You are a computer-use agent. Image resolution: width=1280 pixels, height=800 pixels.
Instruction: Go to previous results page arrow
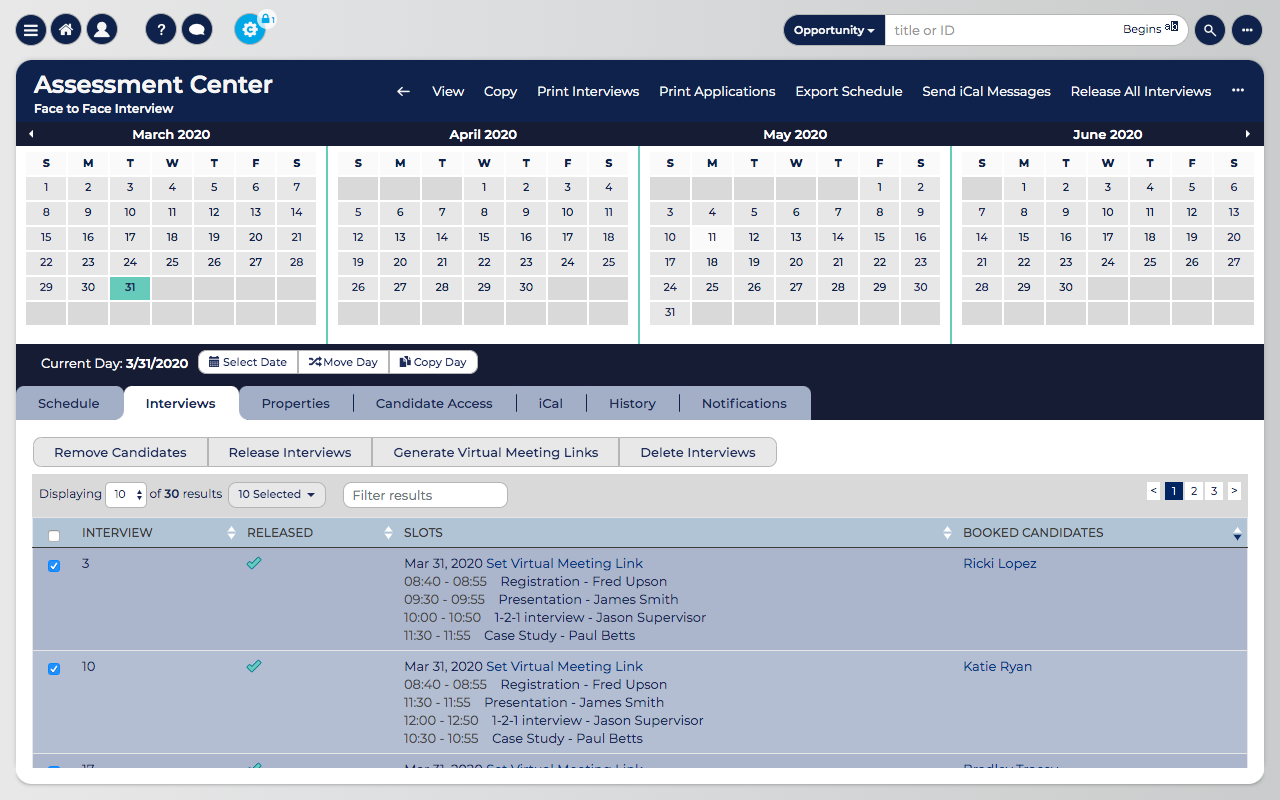(x=1154, y=491)
